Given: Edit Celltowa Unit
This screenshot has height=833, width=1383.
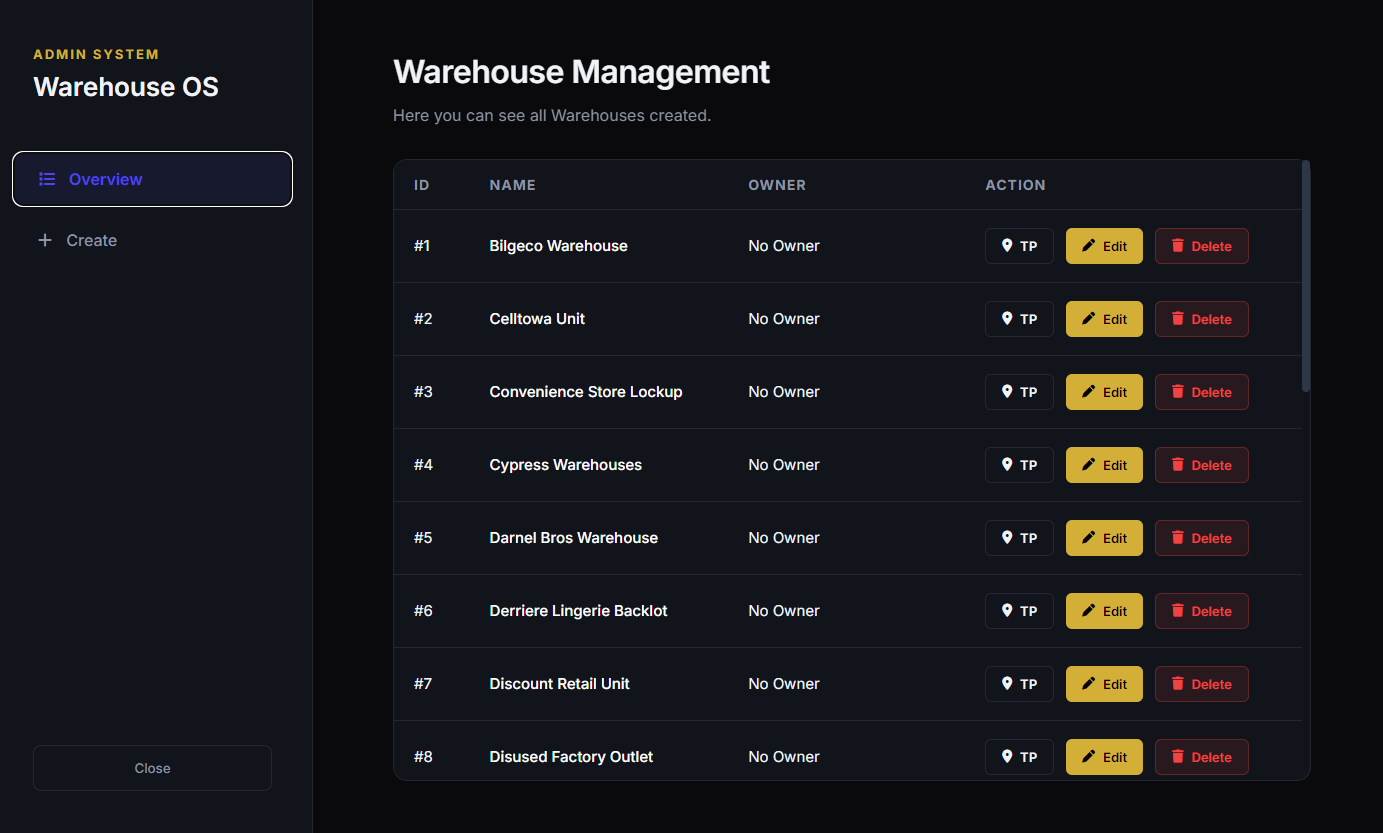Looking at the screenshot, I should pyautogui.click(x=1104, y=319).
